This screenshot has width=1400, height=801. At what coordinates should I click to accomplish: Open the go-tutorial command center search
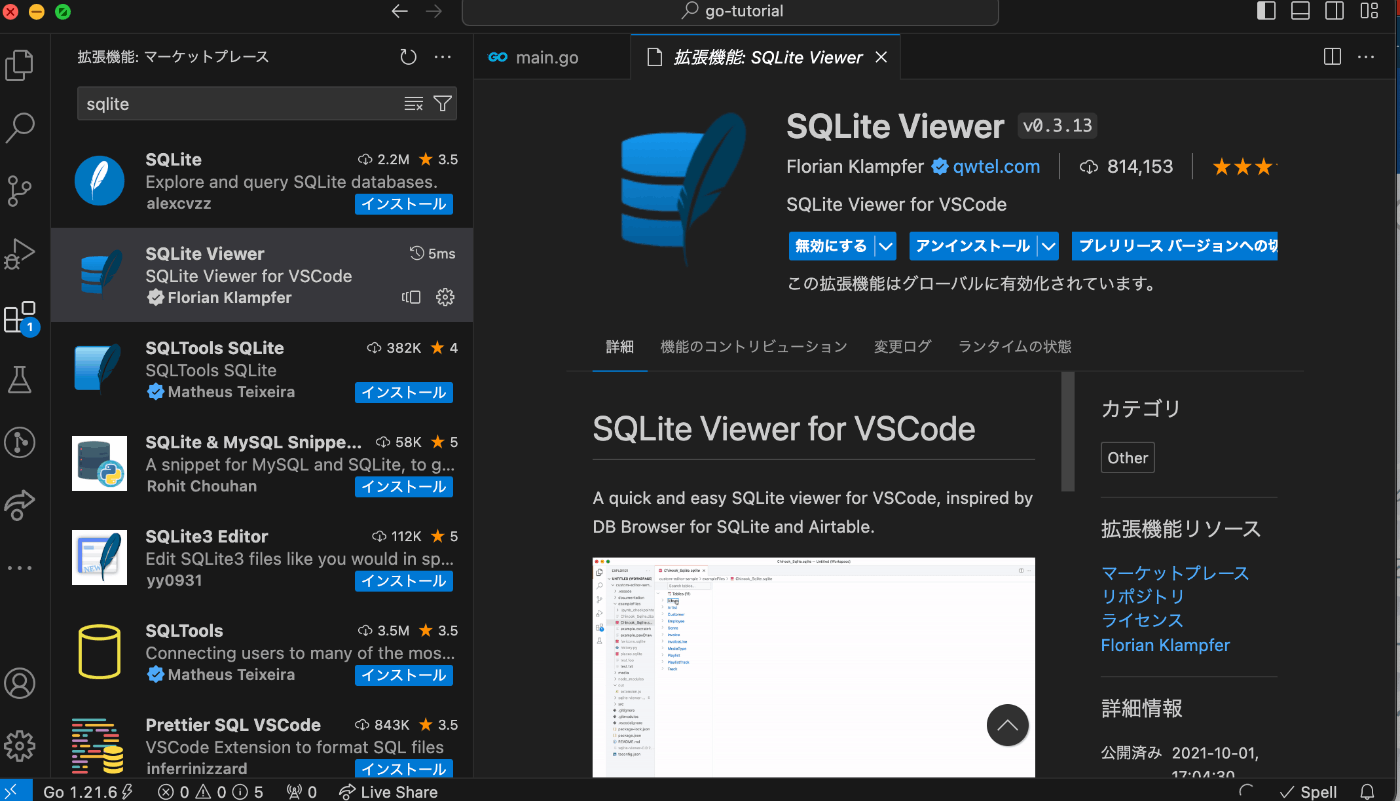(730, 12)
